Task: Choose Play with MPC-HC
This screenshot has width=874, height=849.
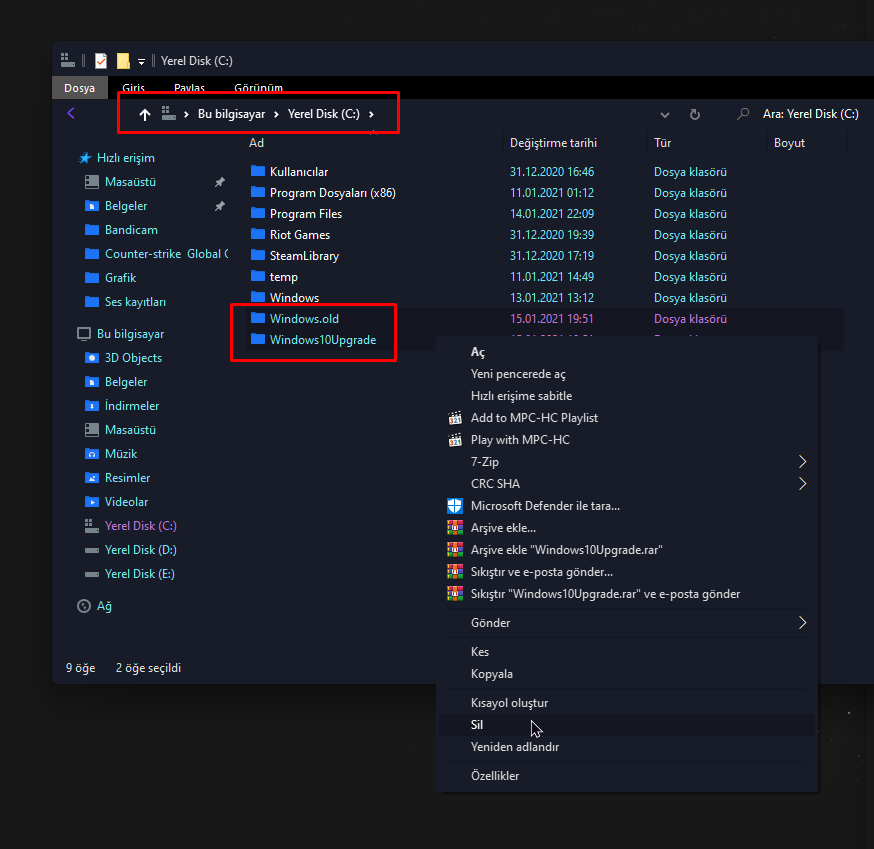Action: pyautogui.click(x=520, y=440)
